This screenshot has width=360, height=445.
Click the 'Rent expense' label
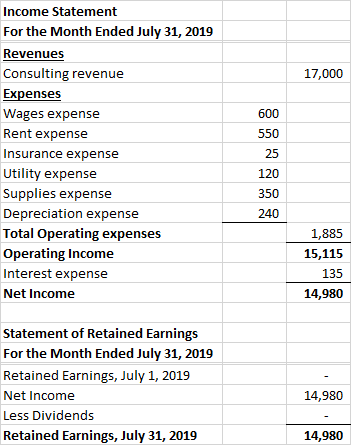tap(45, 134)
